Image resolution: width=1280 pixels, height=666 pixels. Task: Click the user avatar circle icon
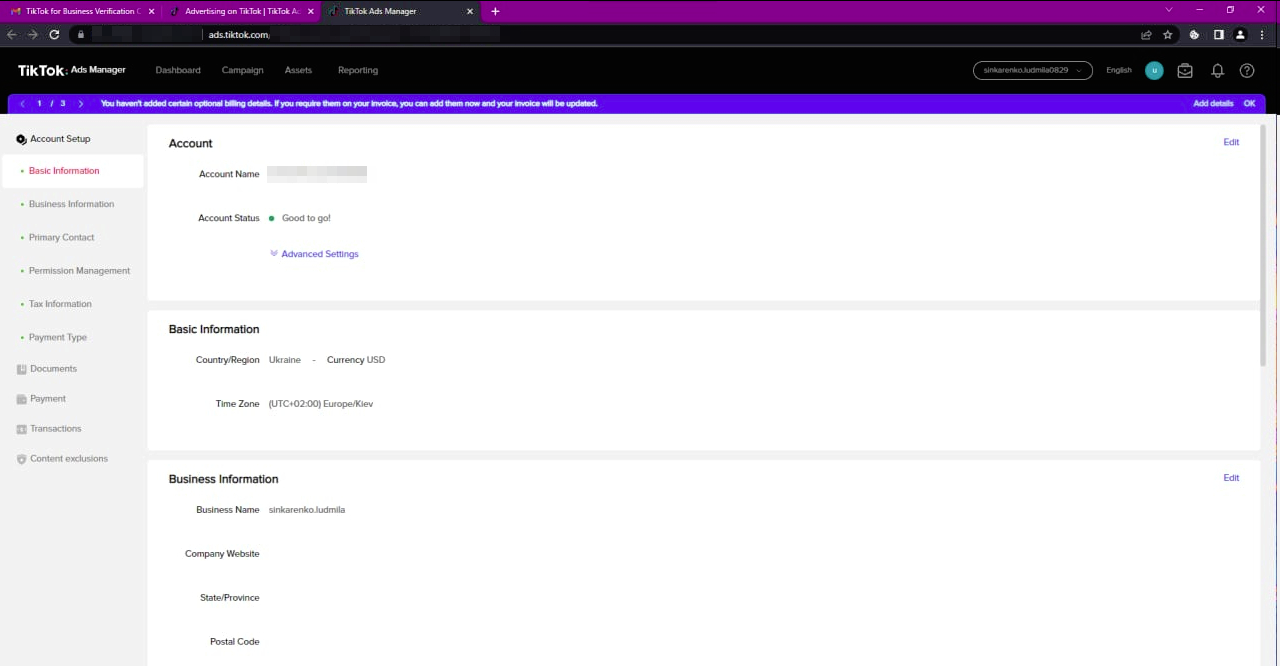pos(1154,71)
